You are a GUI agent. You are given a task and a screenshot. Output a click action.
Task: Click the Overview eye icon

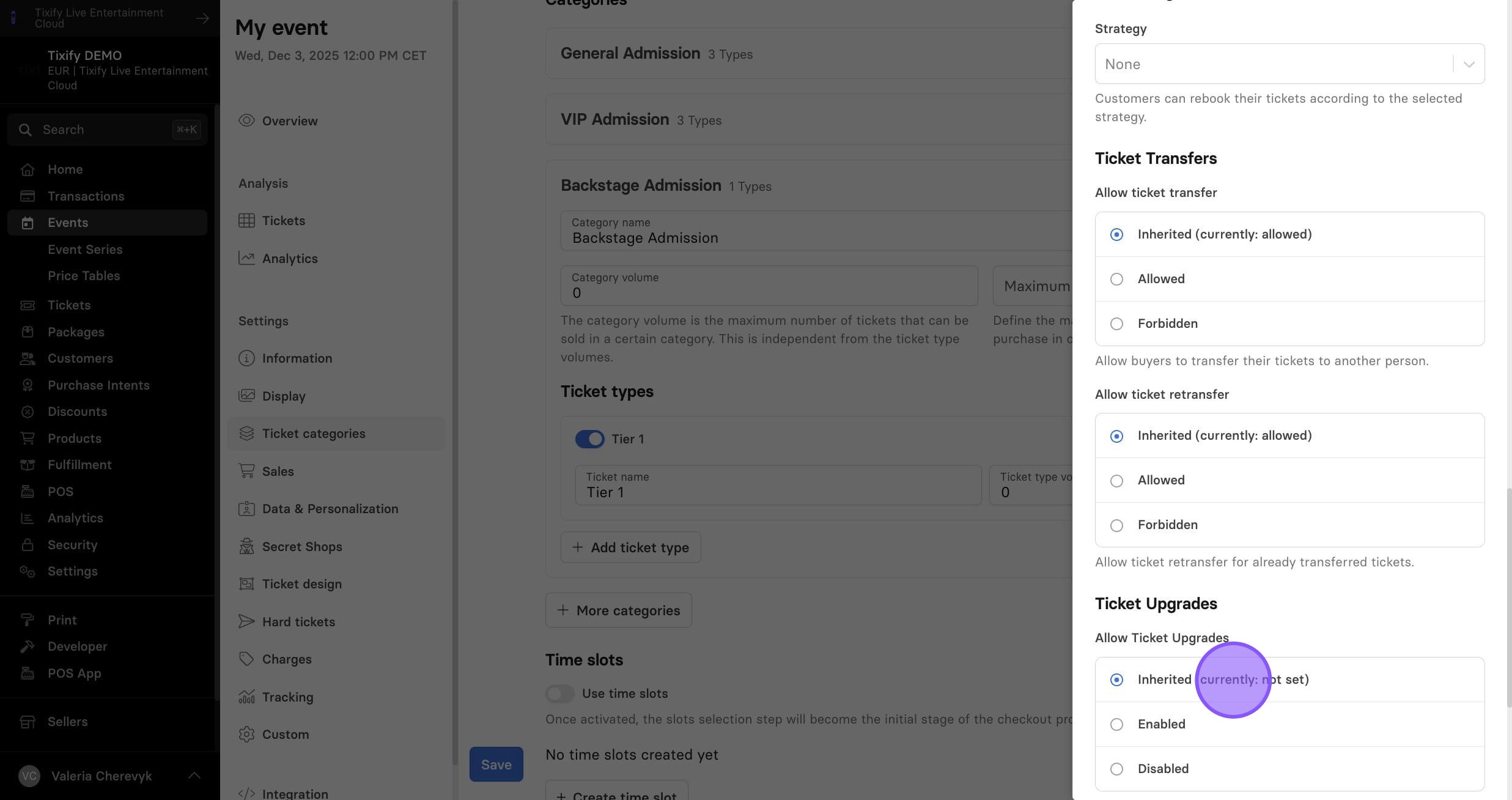[x=246, y=120]
